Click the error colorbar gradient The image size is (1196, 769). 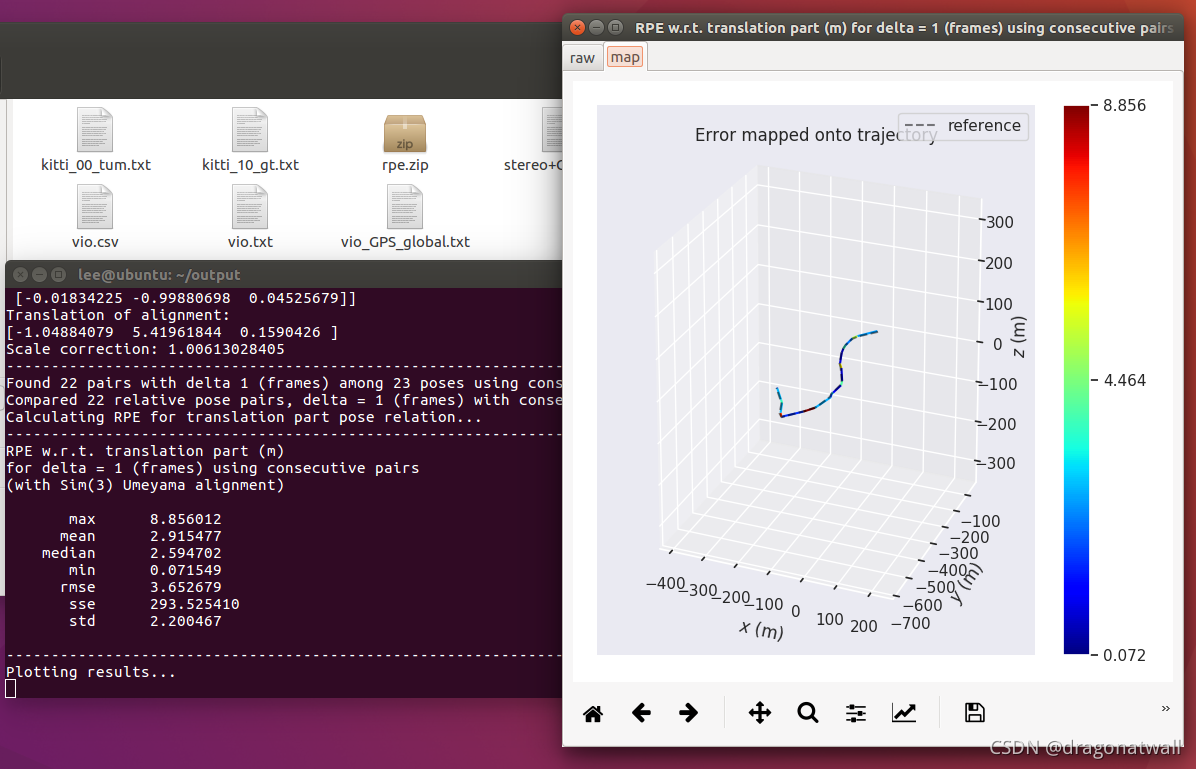pyautogui.click(x=1076, y=380)
